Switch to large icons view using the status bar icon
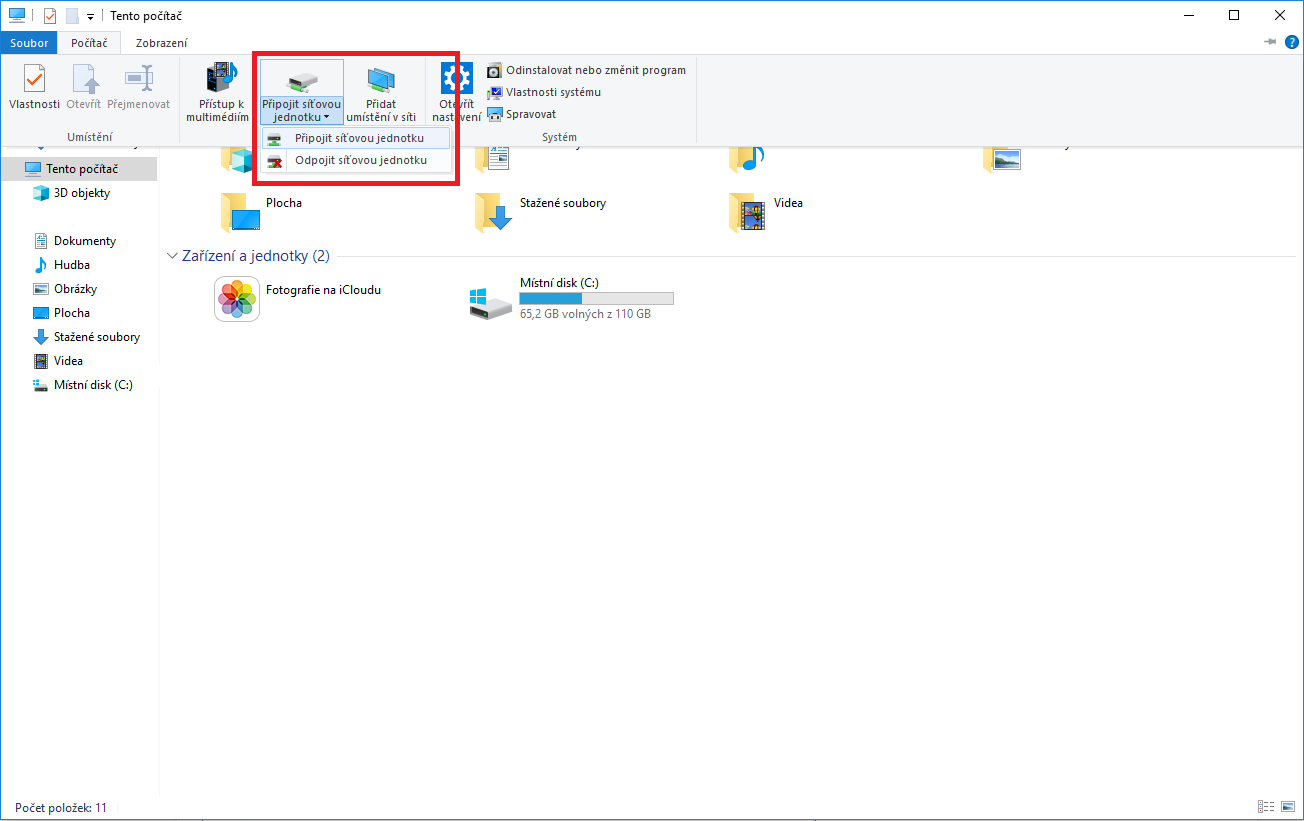Image resolution: width=1304 pixels, height=821 pixels. [x=1288, y=807]
